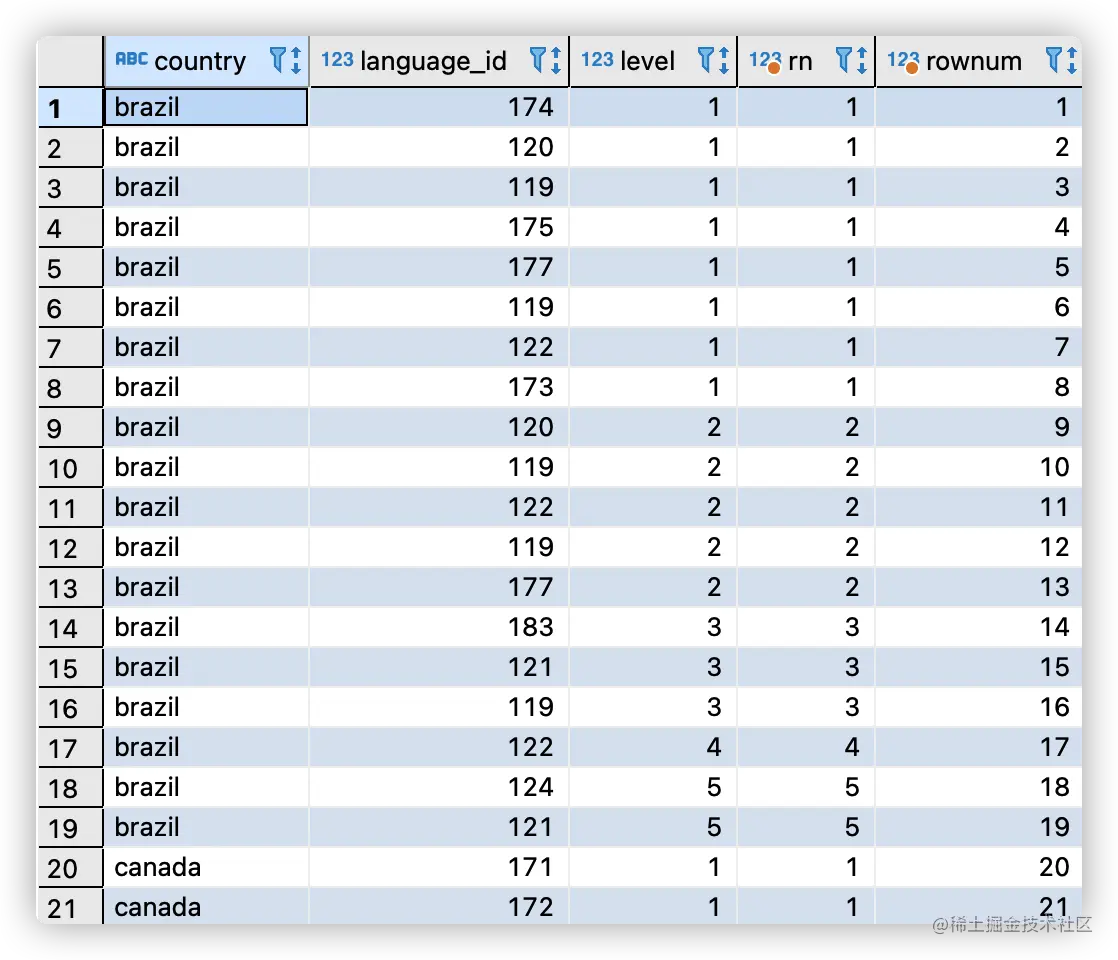1118x960 pixels.
Task: Select the rownum column header label
Action: coord(974,61)
